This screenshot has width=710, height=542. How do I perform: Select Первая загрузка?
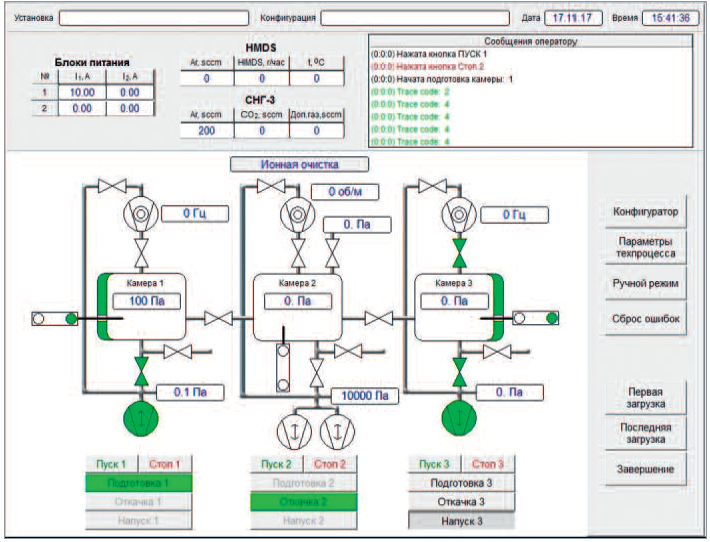pos(646,398)
